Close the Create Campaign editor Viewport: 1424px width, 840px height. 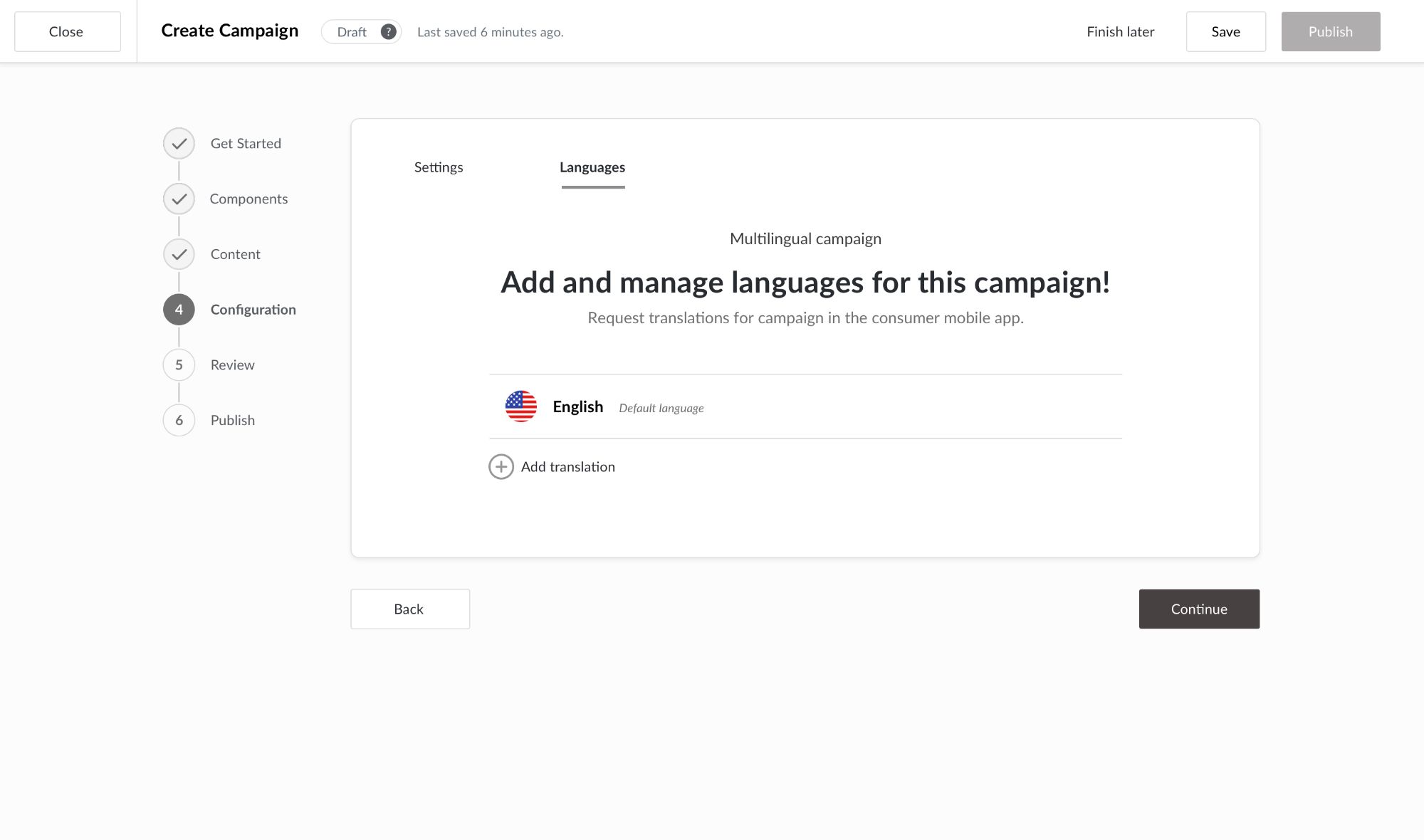coord(66,31)
